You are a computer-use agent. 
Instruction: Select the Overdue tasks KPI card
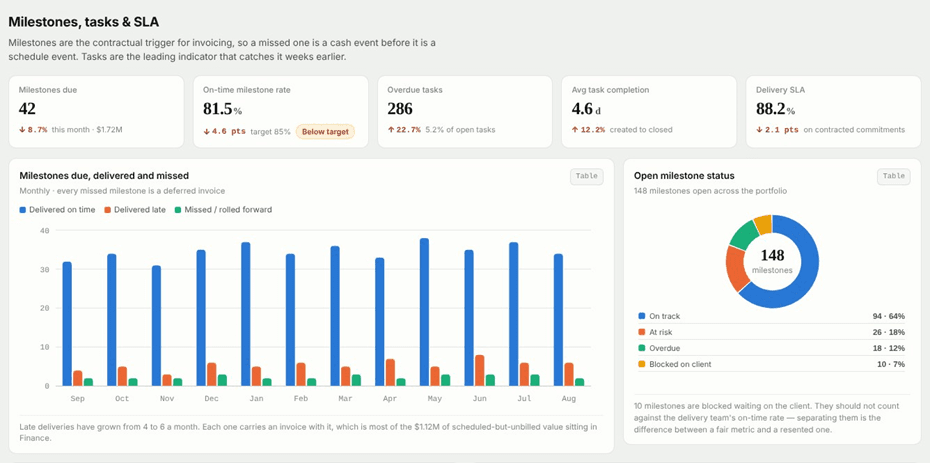[x=464, y=111]
